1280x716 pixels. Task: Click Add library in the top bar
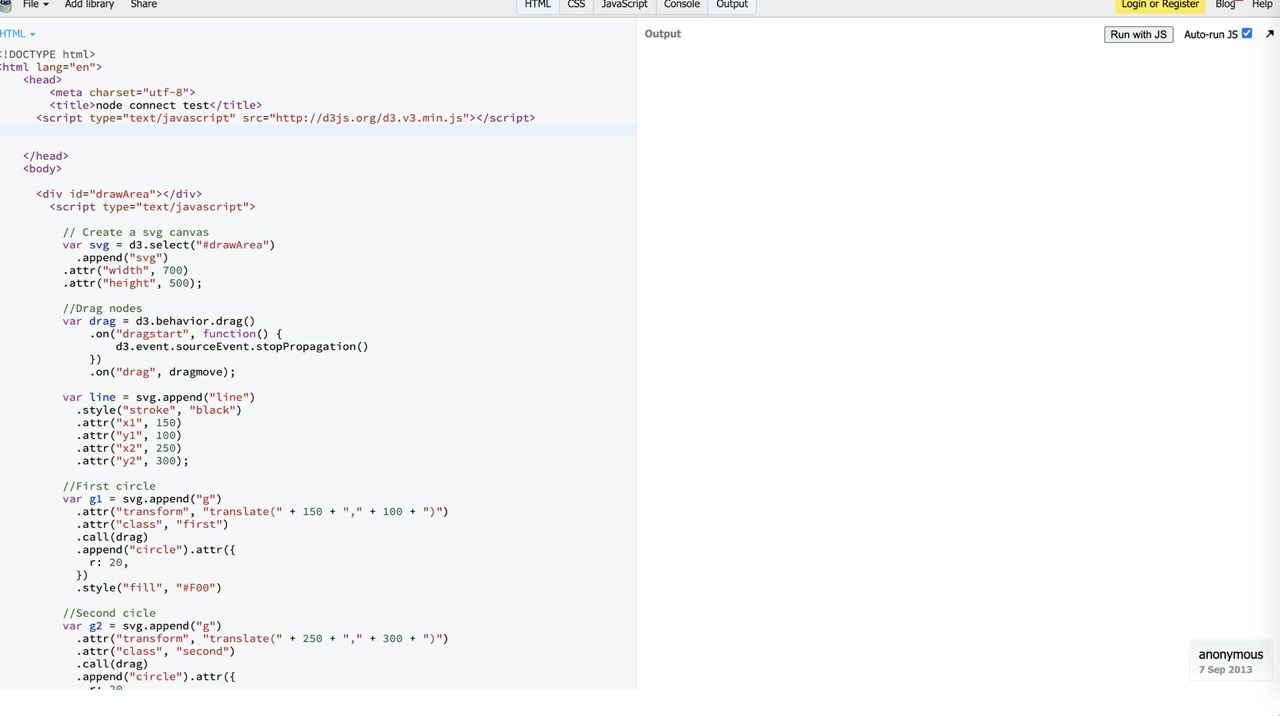89,5
